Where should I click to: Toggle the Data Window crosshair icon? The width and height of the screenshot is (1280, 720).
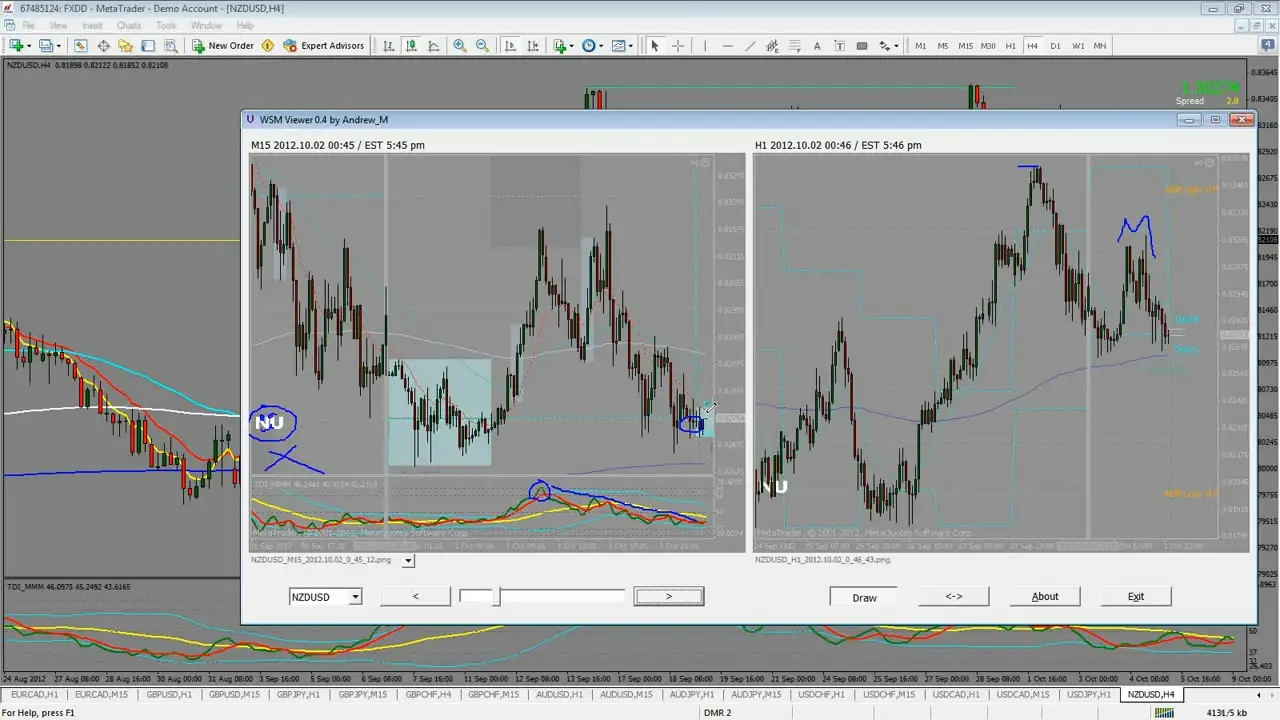click(x=103, y=46)
